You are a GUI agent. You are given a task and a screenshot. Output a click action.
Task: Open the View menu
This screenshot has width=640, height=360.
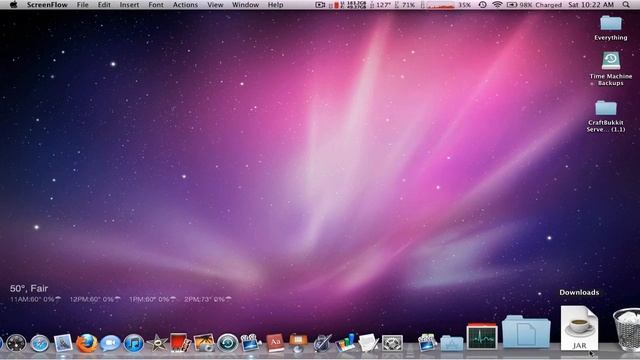[215, 5]
